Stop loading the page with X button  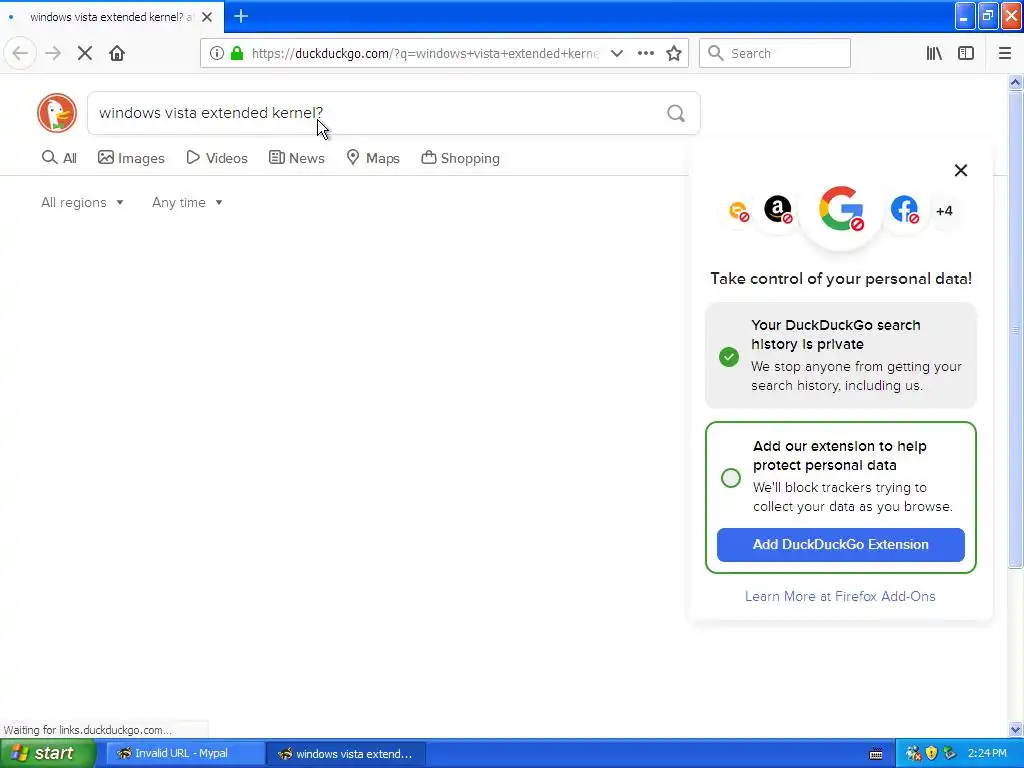click(x=85, y=53)
